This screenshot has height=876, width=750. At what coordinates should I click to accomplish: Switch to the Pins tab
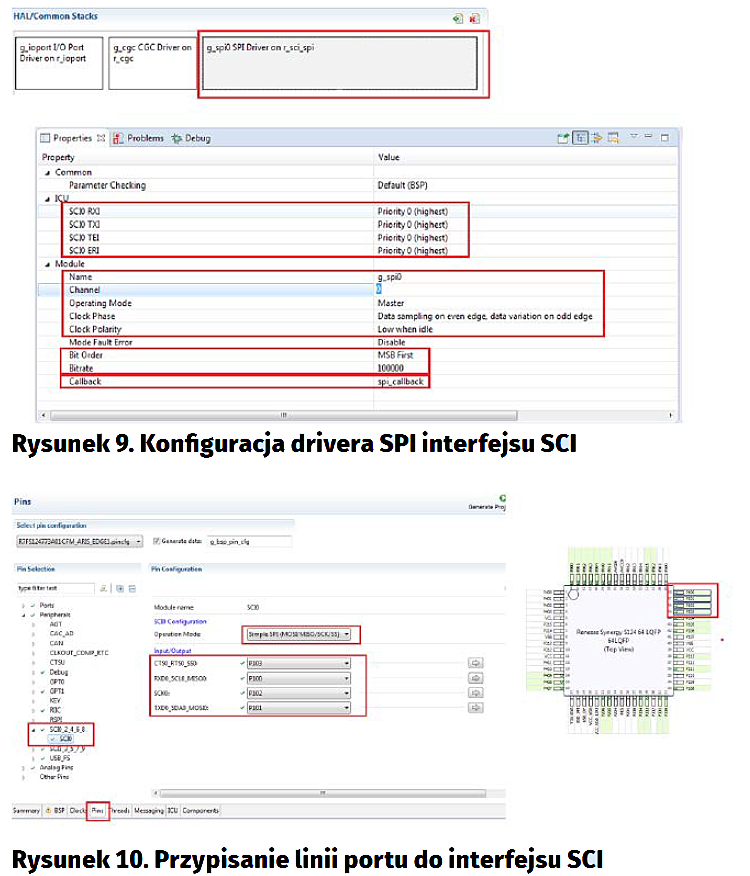(97, 810)
